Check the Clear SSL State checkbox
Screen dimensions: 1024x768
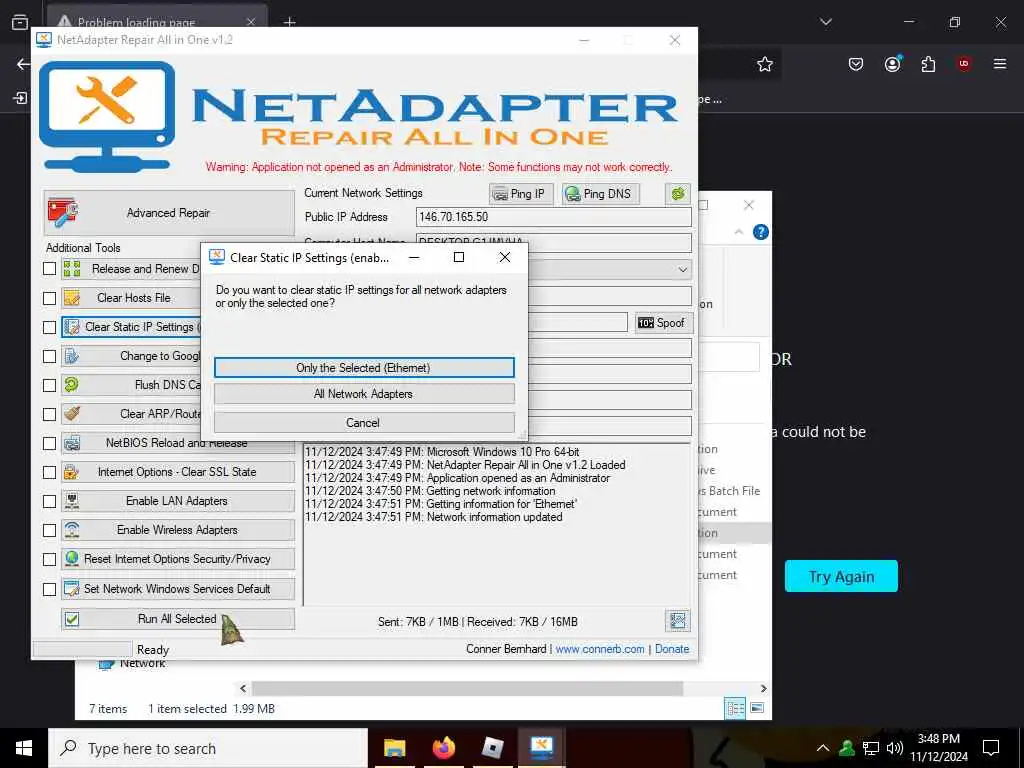click(x=50, y=472)
